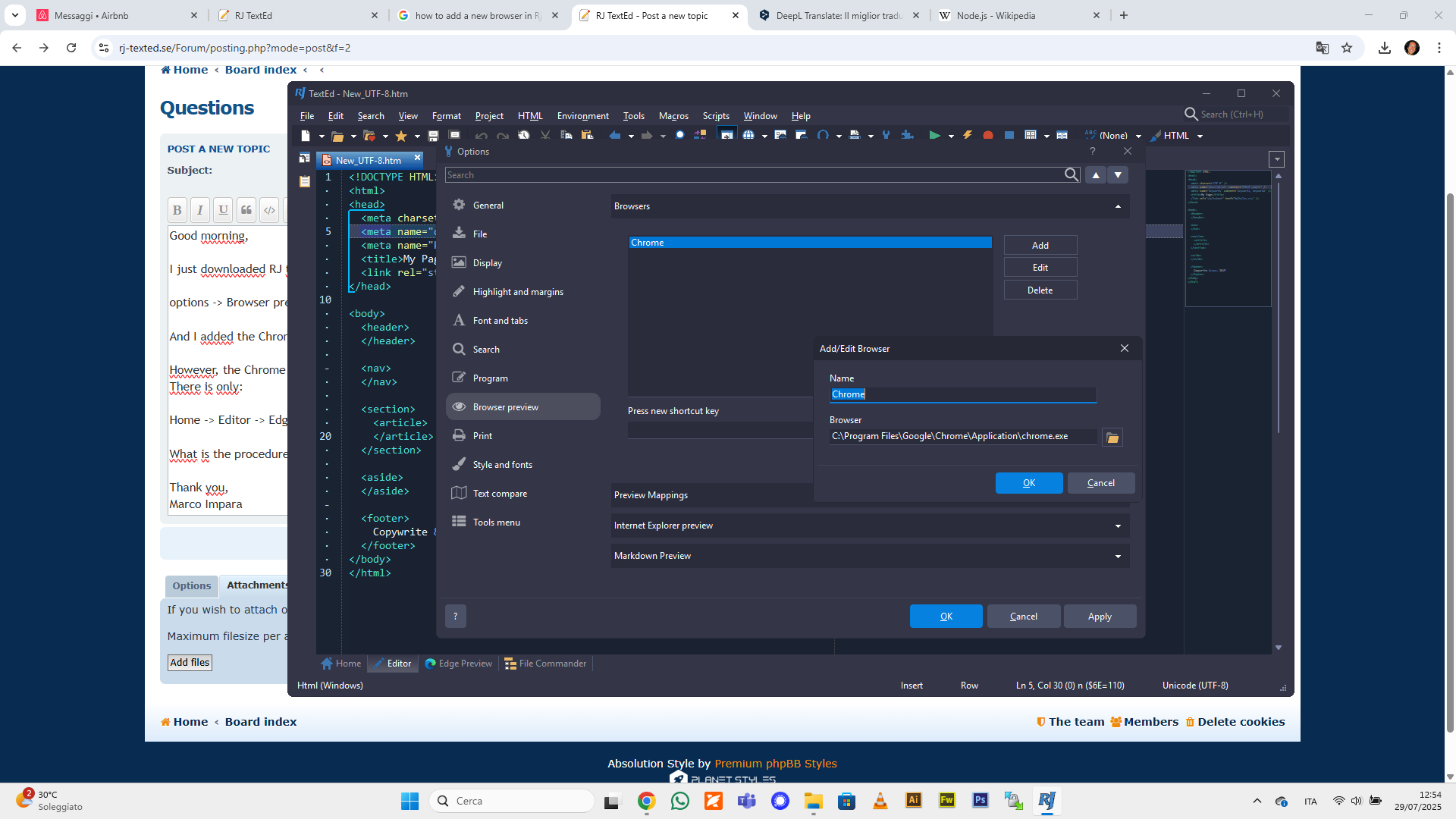Open the Tools menu in TextEd
Screen dimensions: 1456x819
(633, 116)
